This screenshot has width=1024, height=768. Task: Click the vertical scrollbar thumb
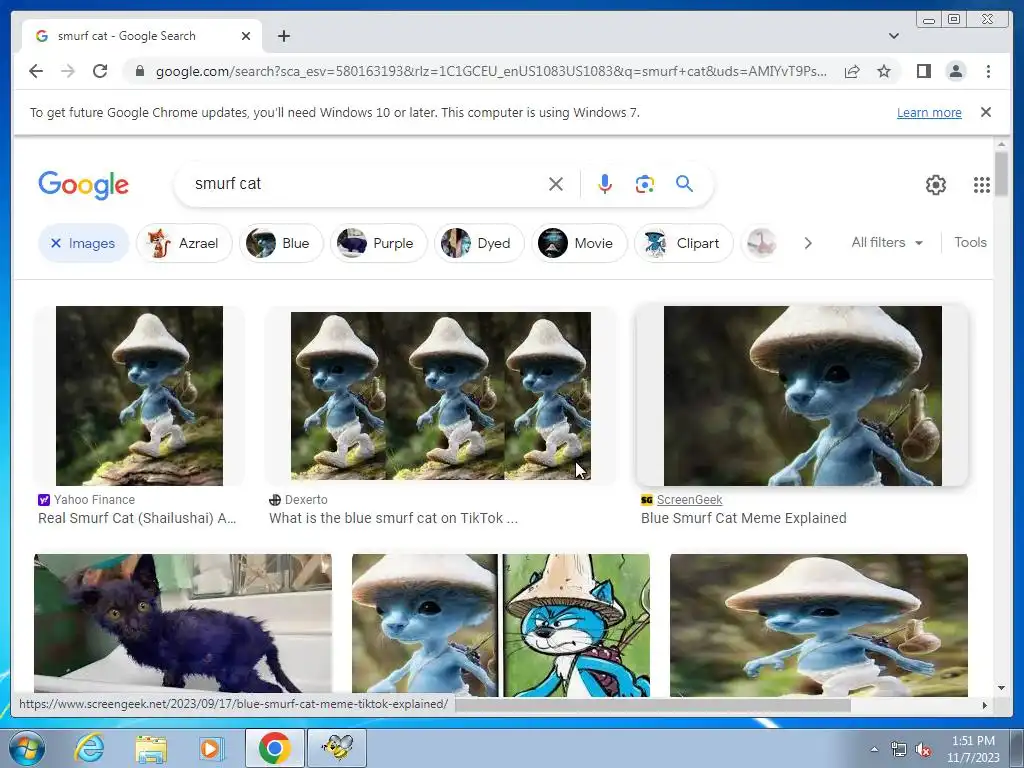1001,172
